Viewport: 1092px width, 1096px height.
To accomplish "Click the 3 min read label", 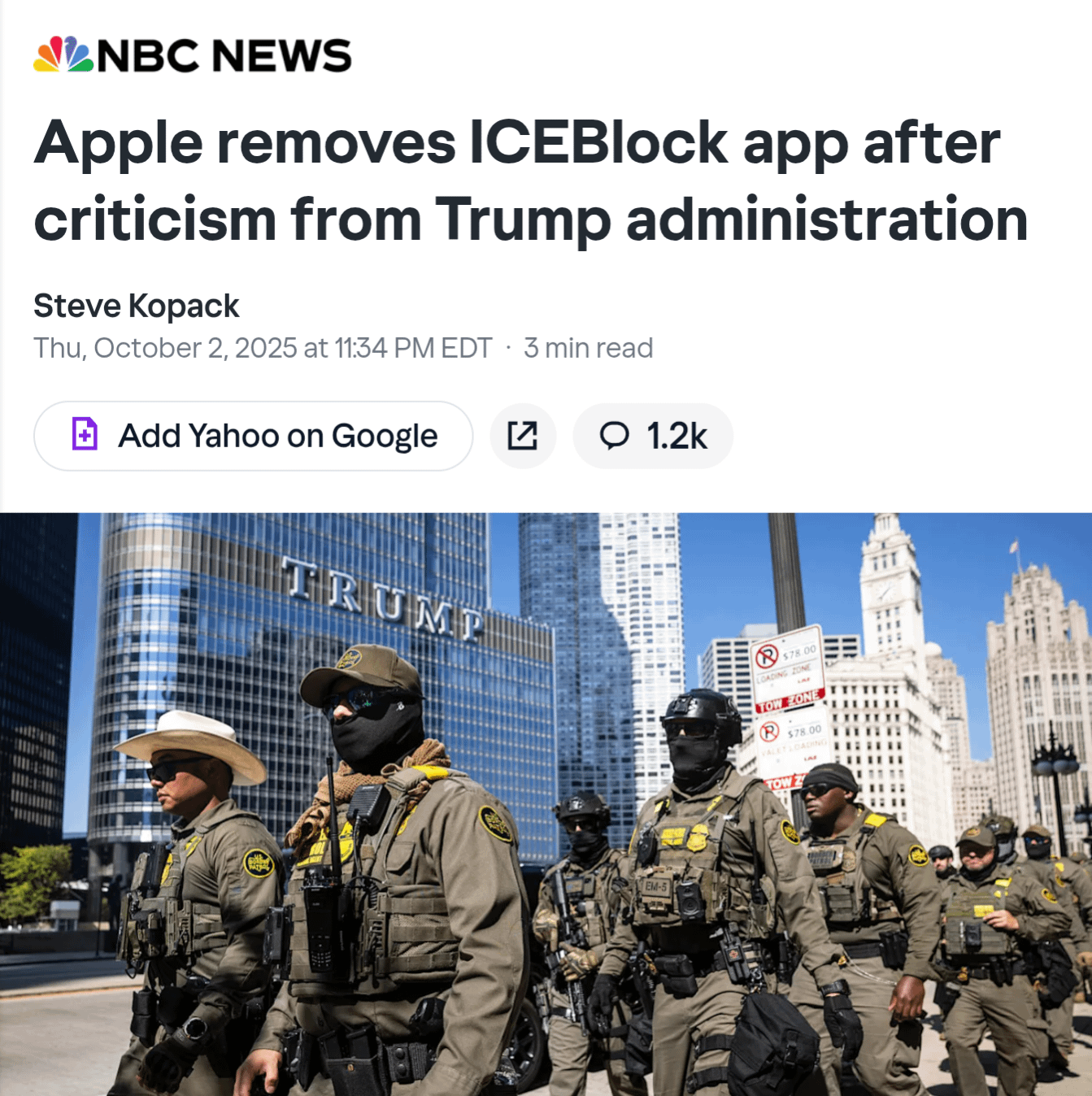I will (x=588, y=348).
